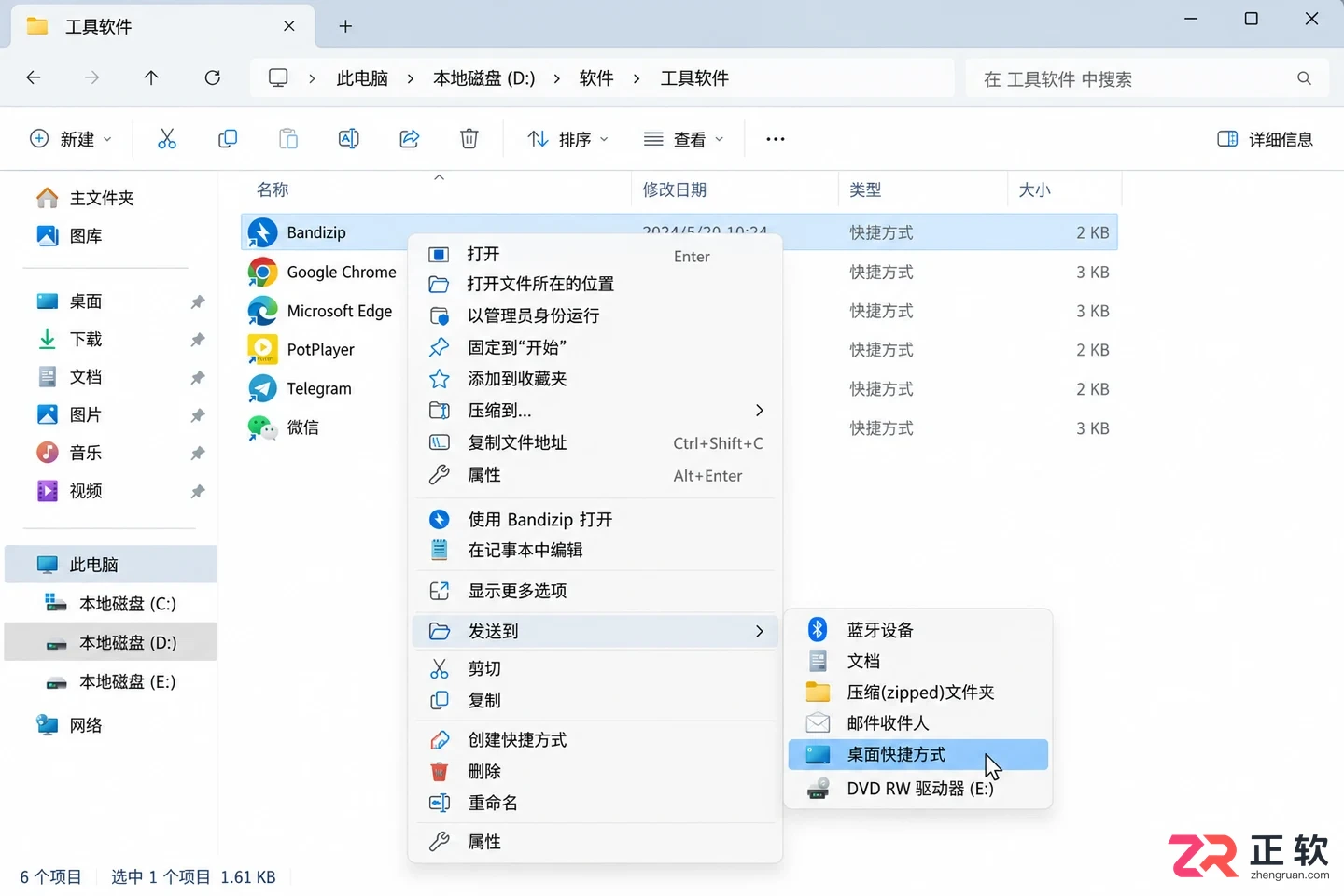Choose 创建快捷方式 in context menu
Screen dimensions: 1344x896
pyautogui.click(x=595, y=740)
